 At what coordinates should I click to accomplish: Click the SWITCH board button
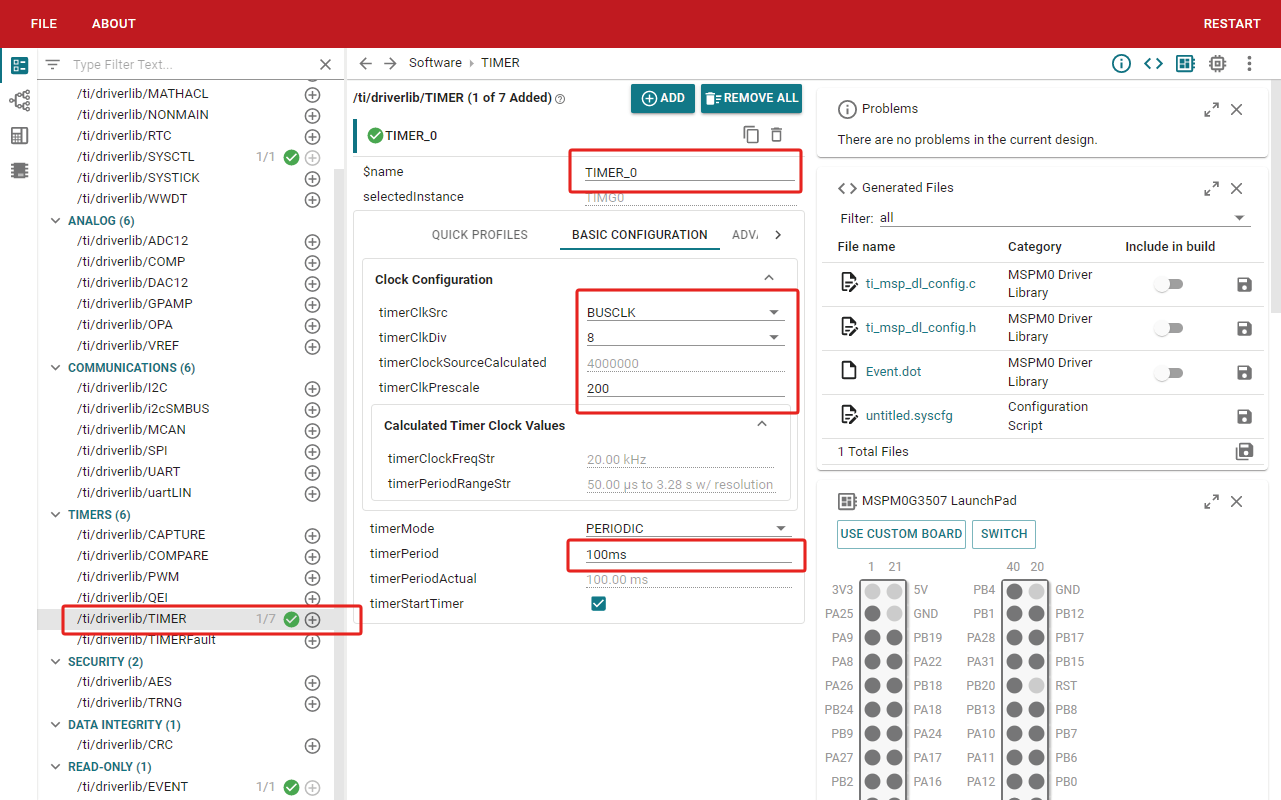[x=1004, y=534]
